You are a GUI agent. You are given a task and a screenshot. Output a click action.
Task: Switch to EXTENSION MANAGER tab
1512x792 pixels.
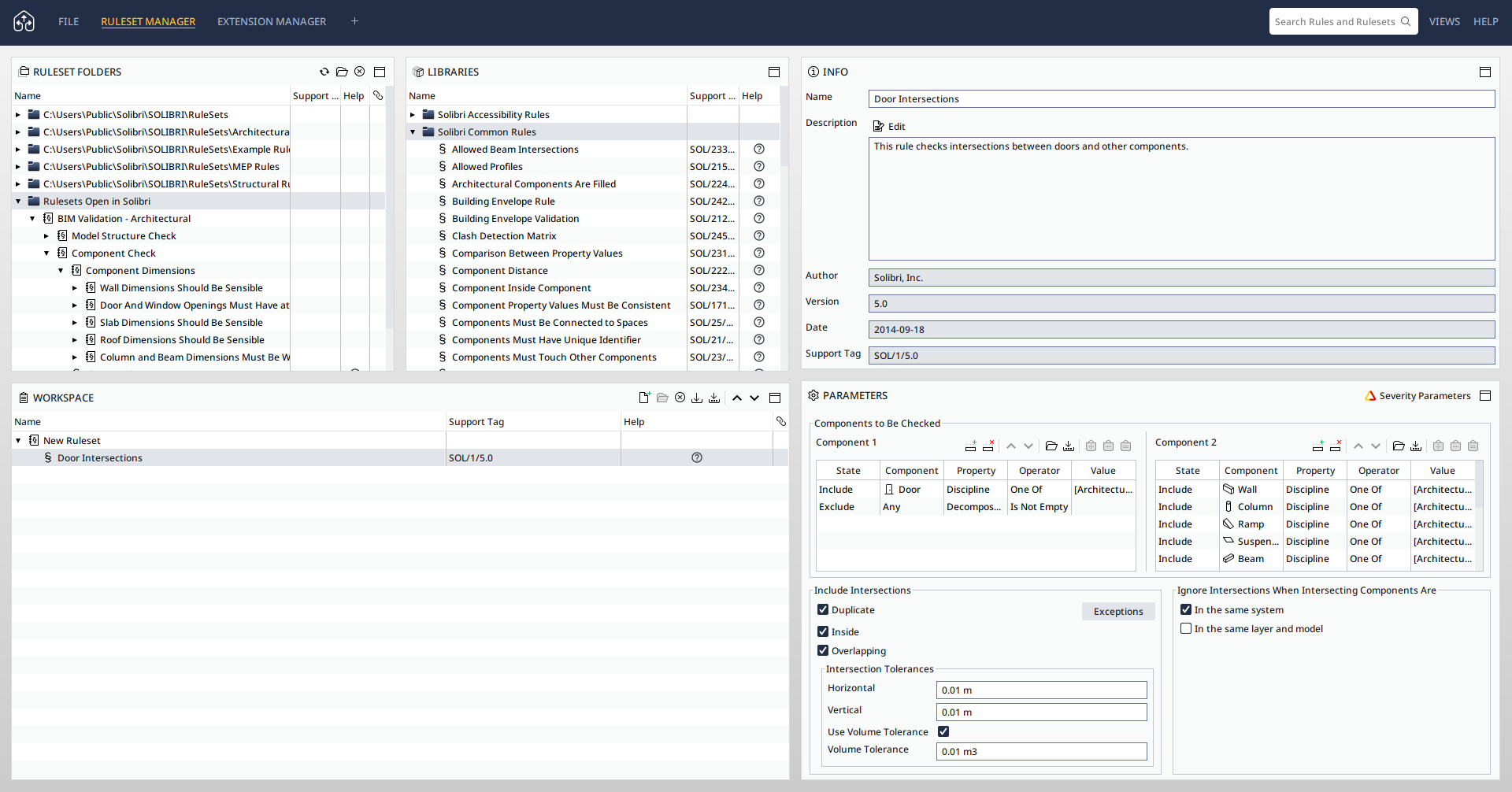[x=272, y=22]
